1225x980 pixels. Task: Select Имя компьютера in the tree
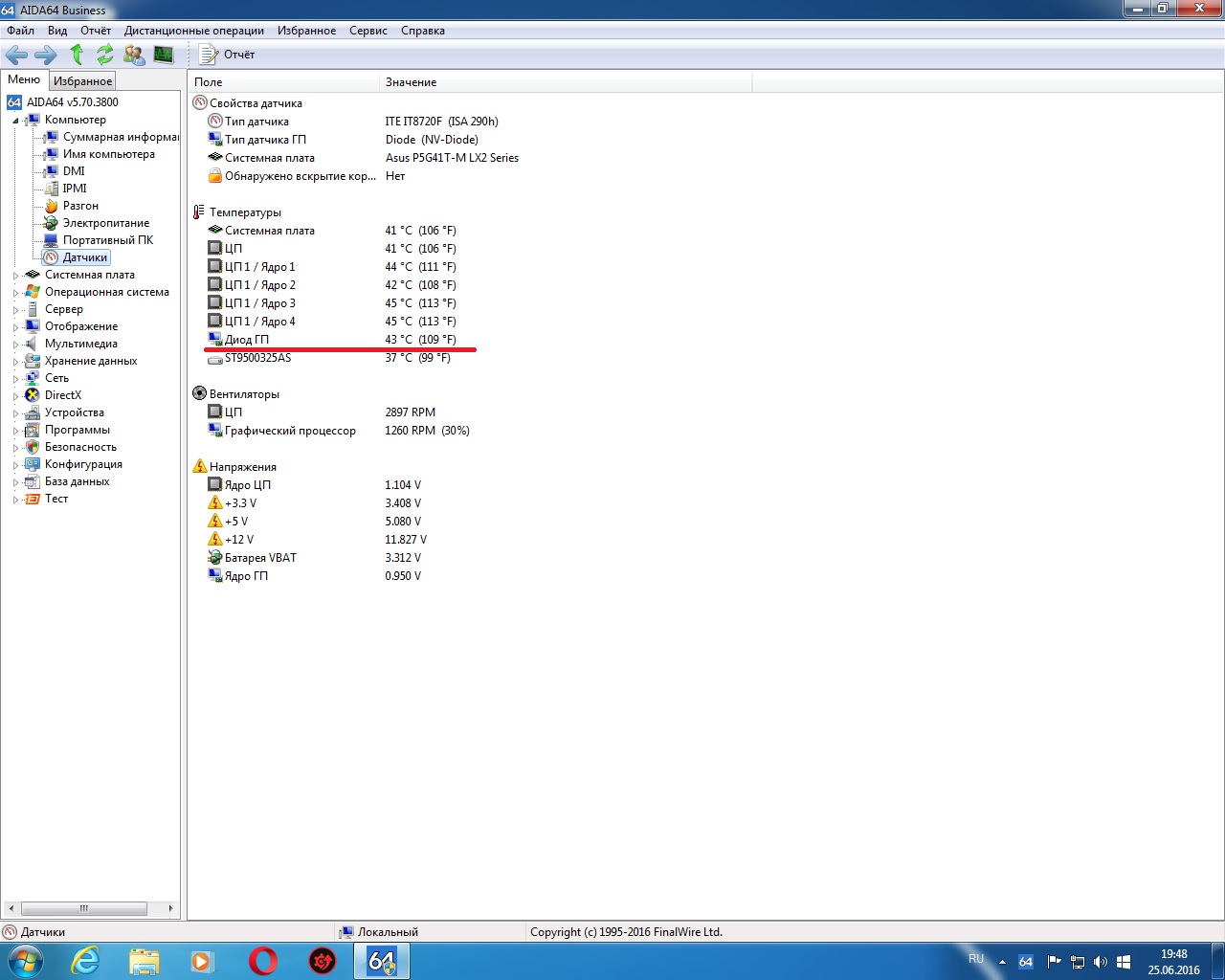(109, 154)
